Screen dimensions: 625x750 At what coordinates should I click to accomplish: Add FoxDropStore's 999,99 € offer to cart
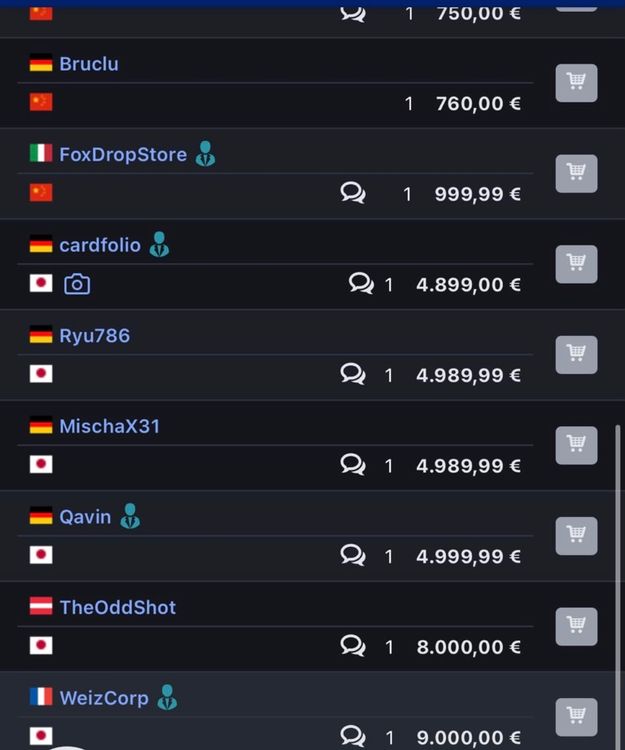pos(576,173)
